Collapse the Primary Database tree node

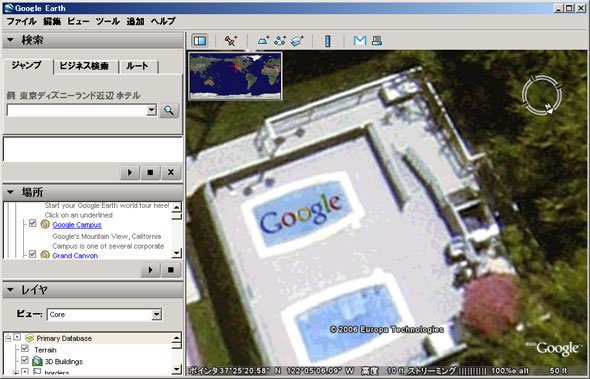coord(8,338)
